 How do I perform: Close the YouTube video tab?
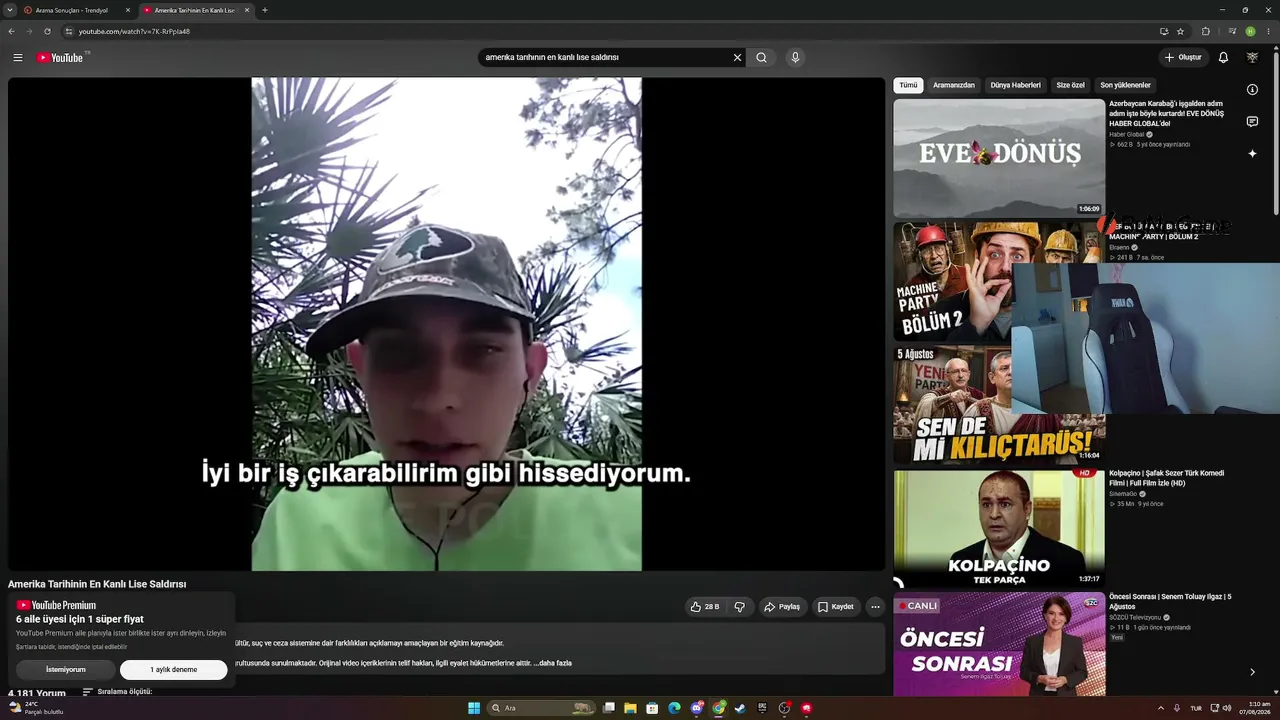tap(247, 10)
